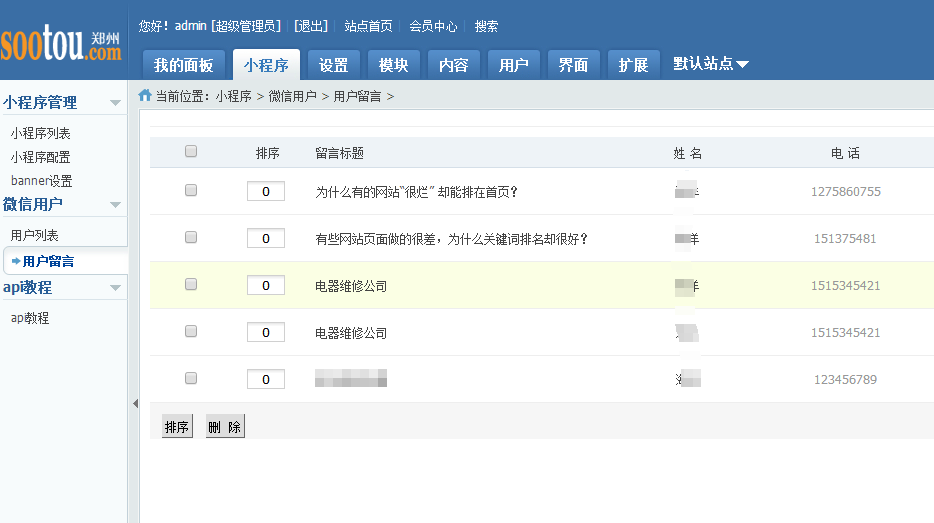Image resolution: width=934 pixels, height=523 pixels.
Task: Select checkbox for highlighted 电器维修公司 row
Action: (191, 285)
